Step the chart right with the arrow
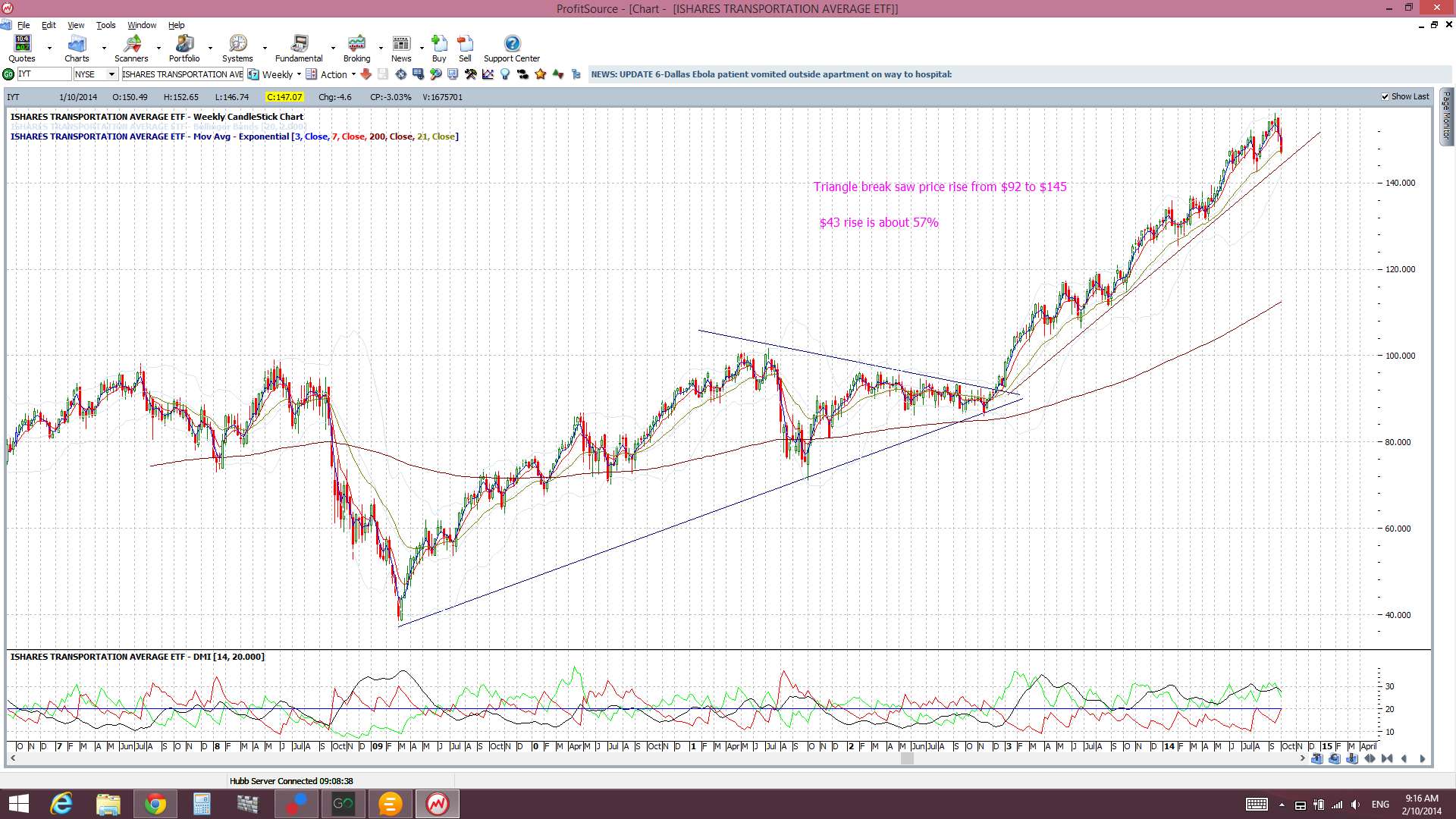The image size is (1456, 819). point(1422,758)
